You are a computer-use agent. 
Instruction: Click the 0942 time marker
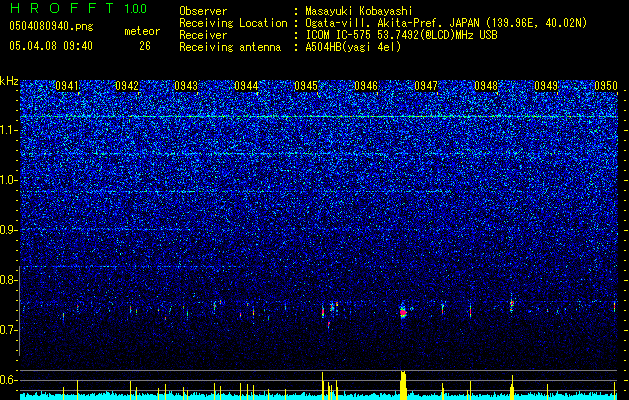[127, 86]
